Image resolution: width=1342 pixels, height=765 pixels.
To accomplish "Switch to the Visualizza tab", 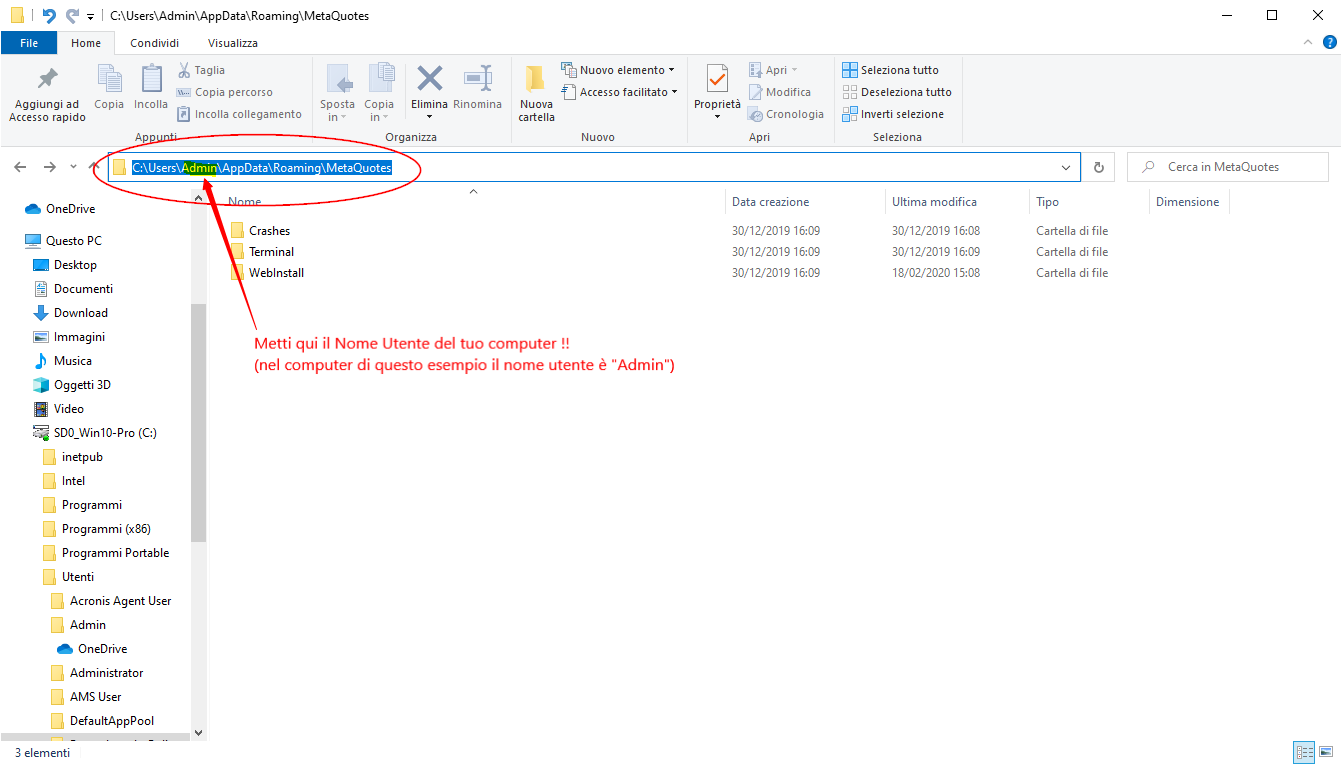I will tap(233, 43).
